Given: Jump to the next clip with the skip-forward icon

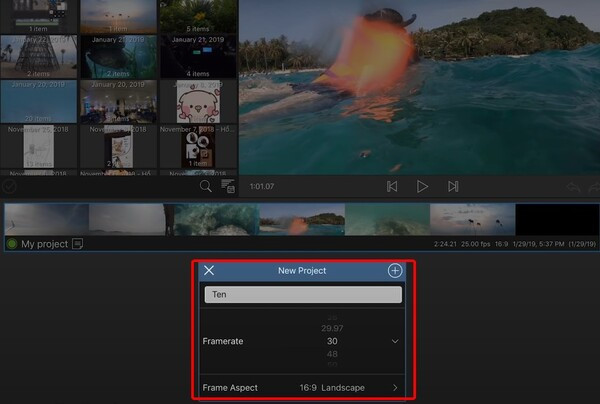Looking at the screenshot, I should click(453, 187).
